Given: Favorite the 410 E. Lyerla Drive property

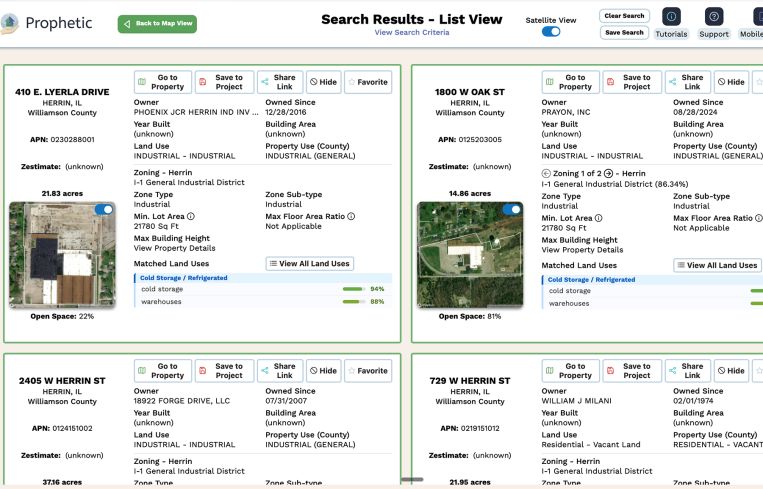Looking at the screenshot, I should 368,82.
